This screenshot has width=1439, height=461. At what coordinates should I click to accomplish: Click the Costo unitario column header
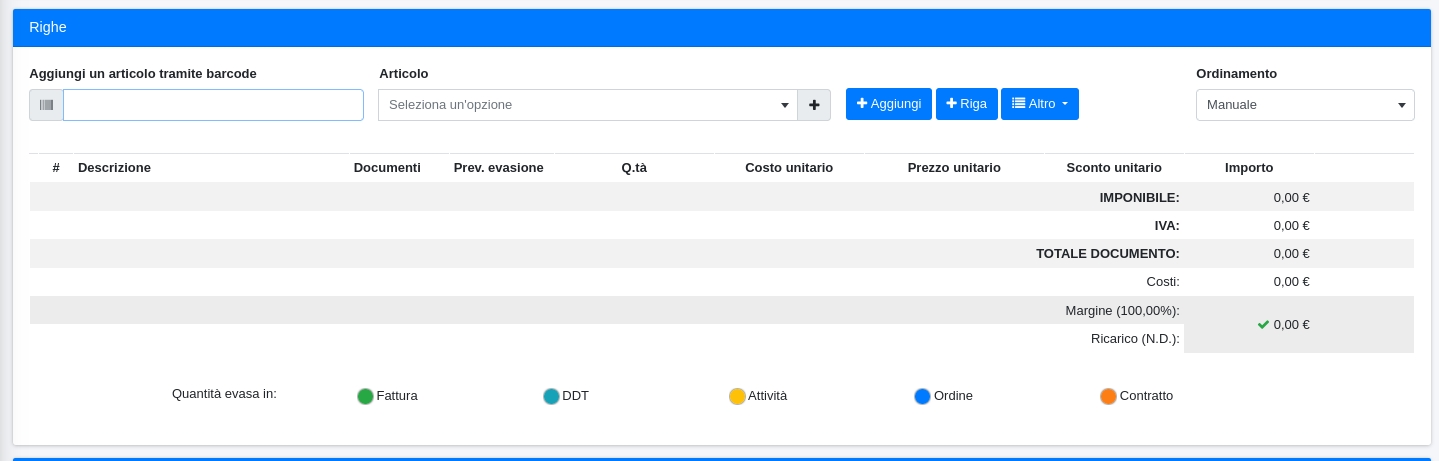(x=788, y=168)
